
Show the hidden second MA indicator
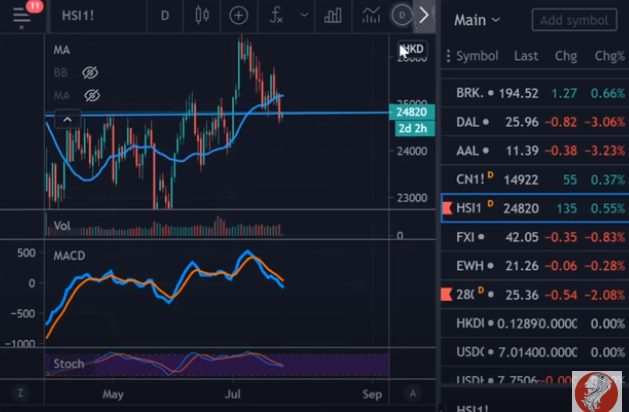click(x=92, y=95)
